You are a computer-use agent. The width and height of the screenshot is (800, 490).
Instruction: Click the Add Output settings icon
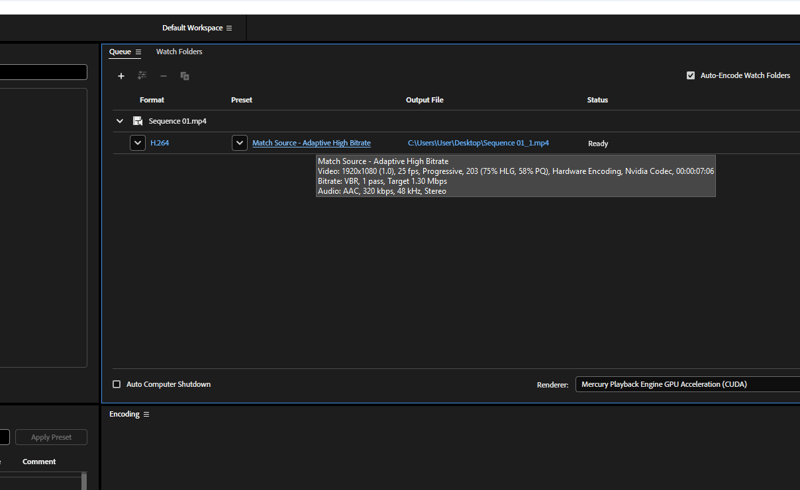pyautogui.click(x=142, y=76)
